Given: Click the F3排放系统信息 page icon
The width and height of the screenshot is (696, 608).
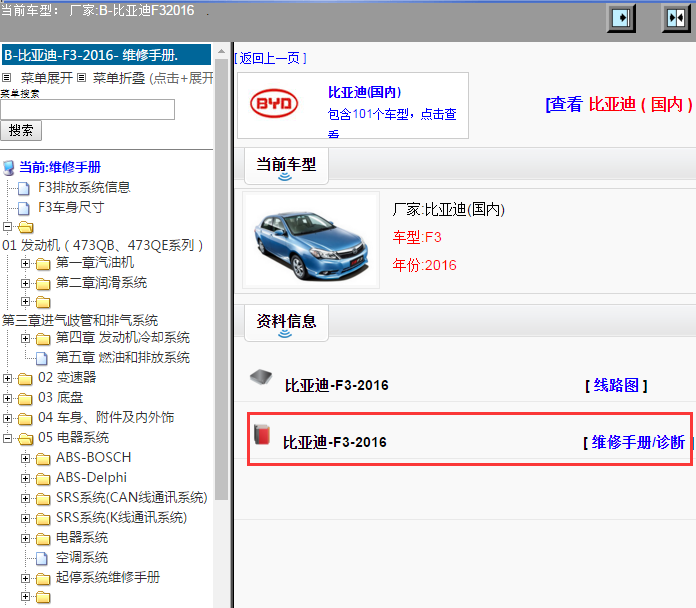Looking at the screenshot, I should point(24,188).
